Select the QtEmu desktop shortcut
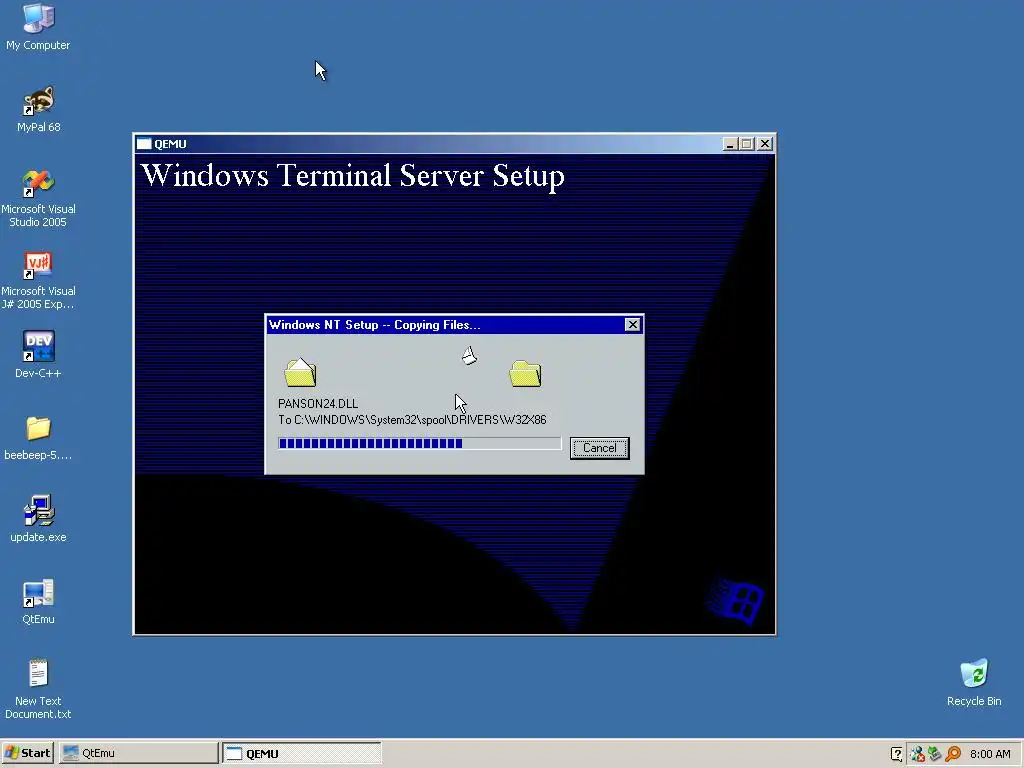Viewport: 1024px width, 768px height. point(38,601)
